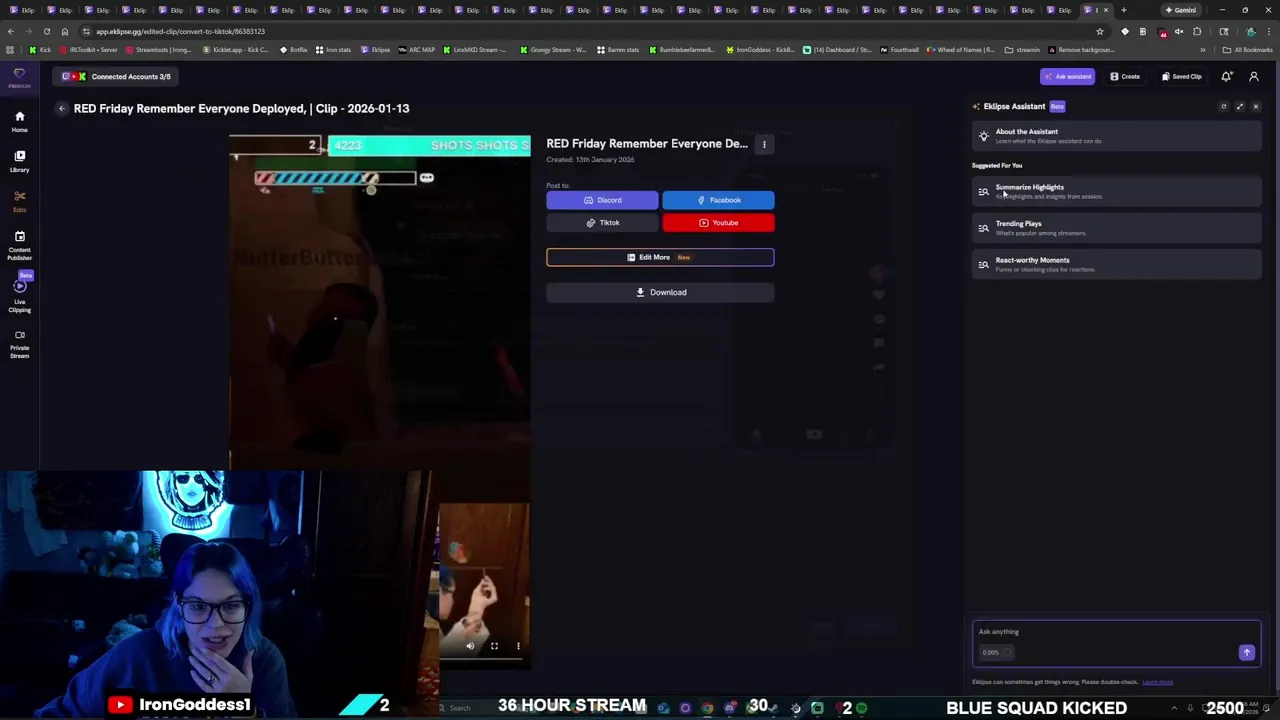Close the Eklipse Assistant panel
The height and width of the screenshot is (720, 1280).
pos(1256,106)
